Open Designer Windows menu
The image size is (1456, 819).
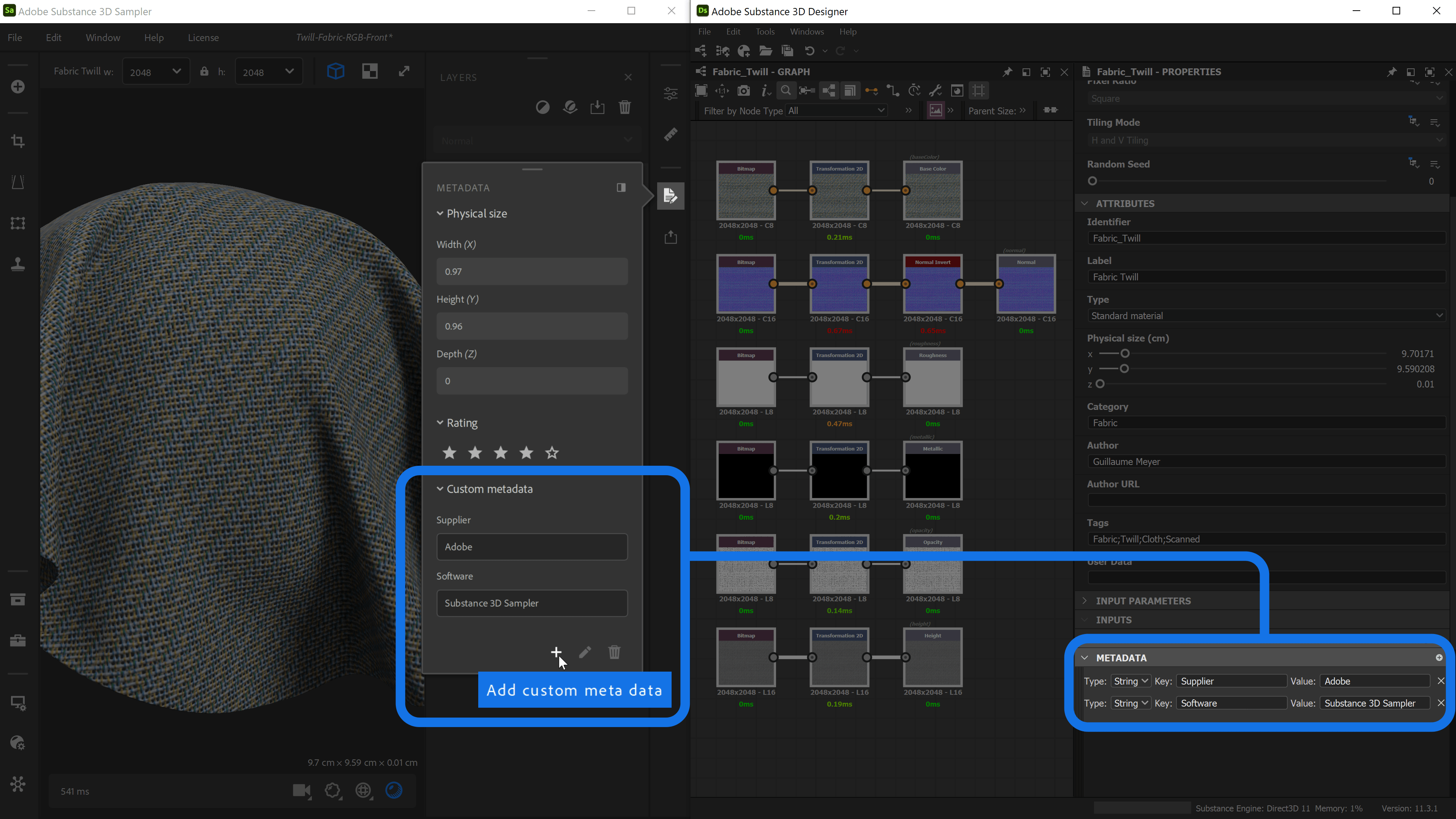tap(806, 32)
